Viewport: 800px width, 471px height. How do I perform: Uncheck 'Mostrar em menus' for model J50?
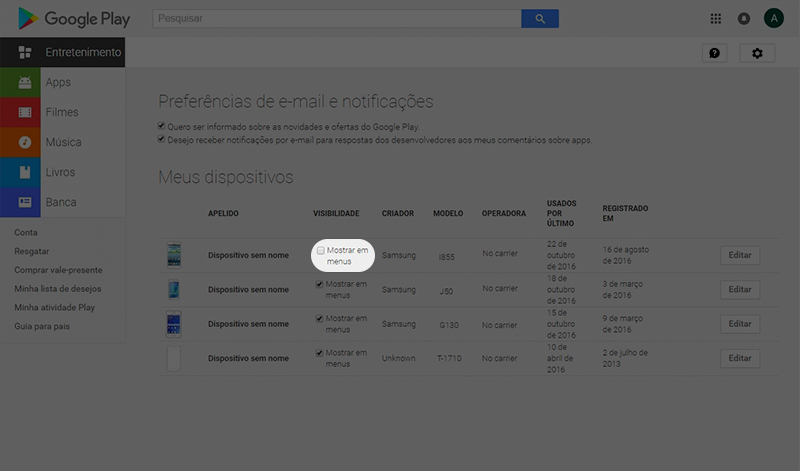(x=320, y=284)
